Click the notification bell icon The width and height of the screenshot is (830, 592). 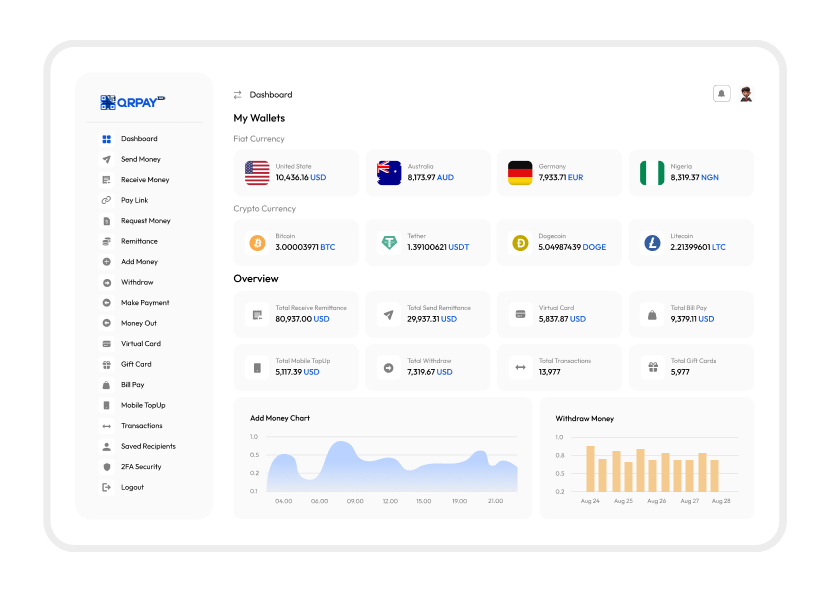721,94
